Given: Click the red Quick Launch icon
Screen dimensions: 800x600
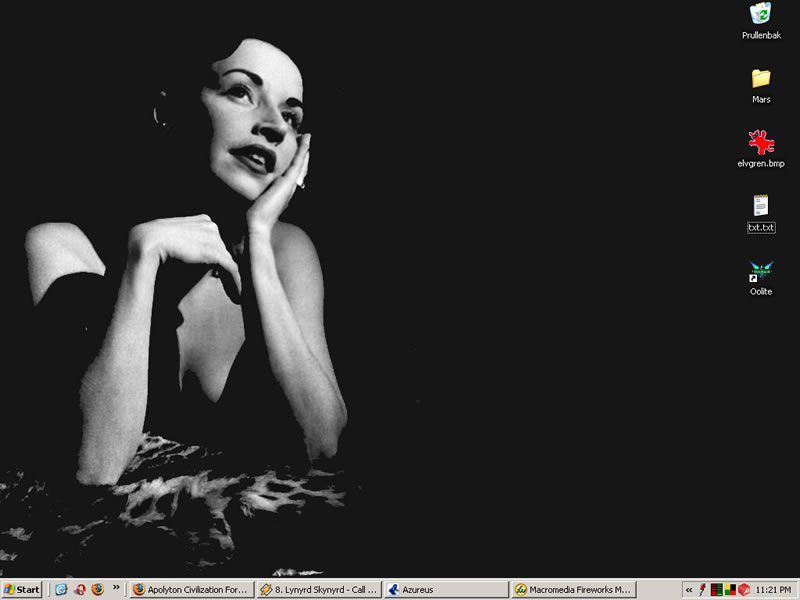Looking at the screenshot, I should pyautogui.click(x=79, y=590).
